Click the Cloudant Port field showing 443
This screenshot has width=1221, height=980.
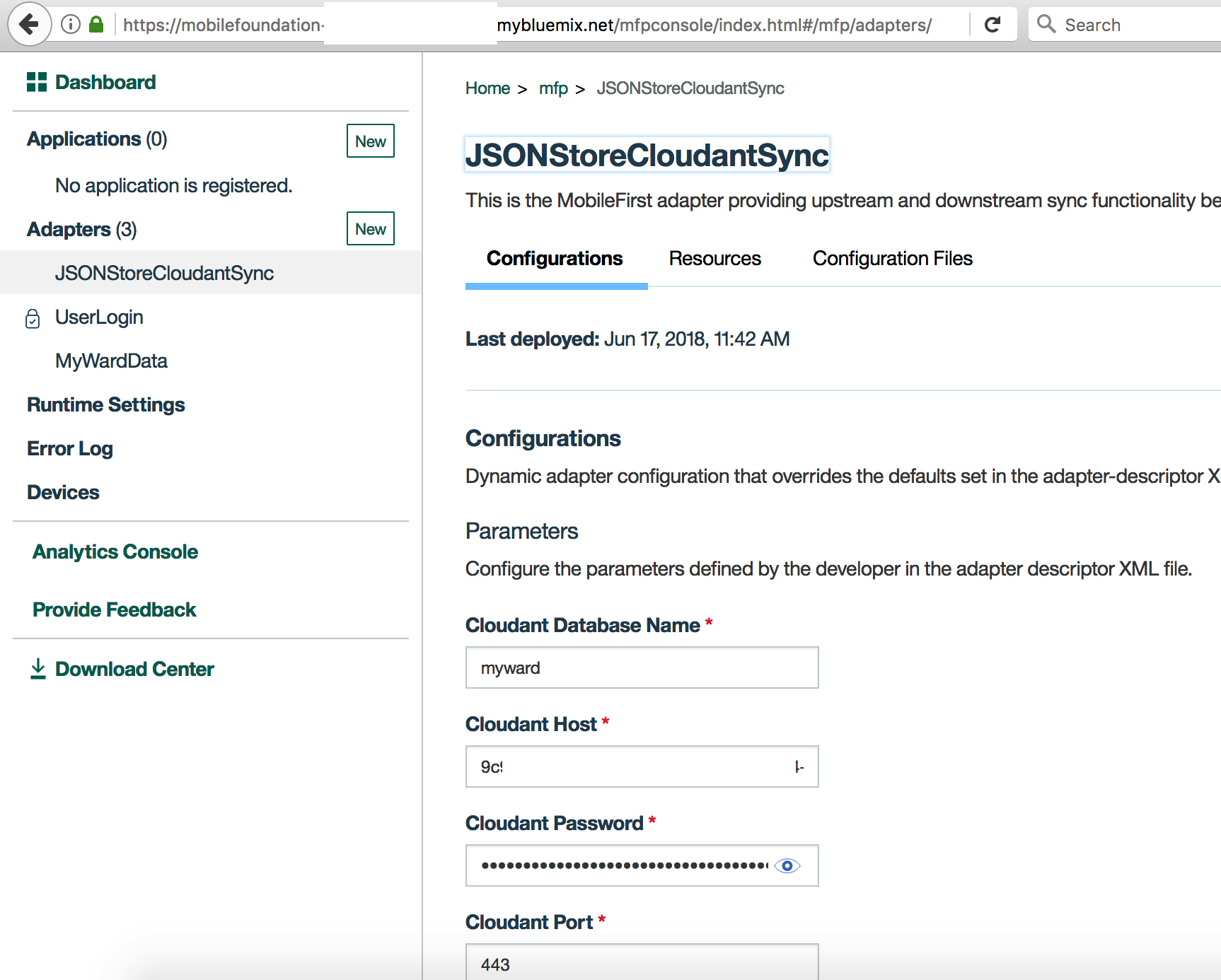642,962
